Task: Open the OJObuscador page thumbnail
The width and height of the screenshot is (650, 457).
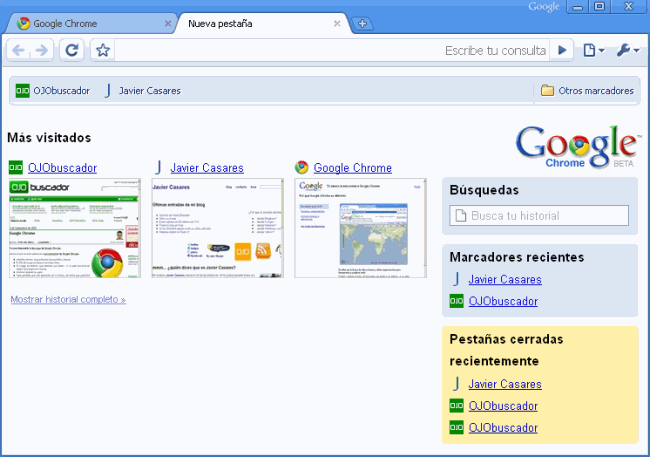Action: click(75, 228)
